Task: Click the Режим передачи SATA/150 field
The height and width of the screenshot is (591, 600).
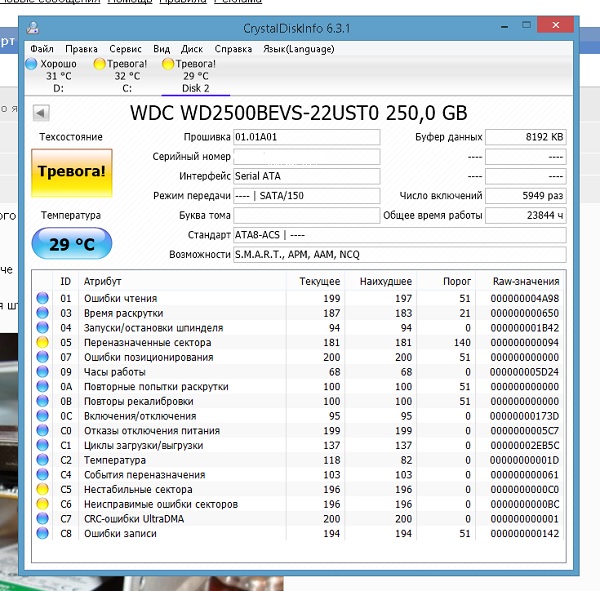Action: (307, 196)
